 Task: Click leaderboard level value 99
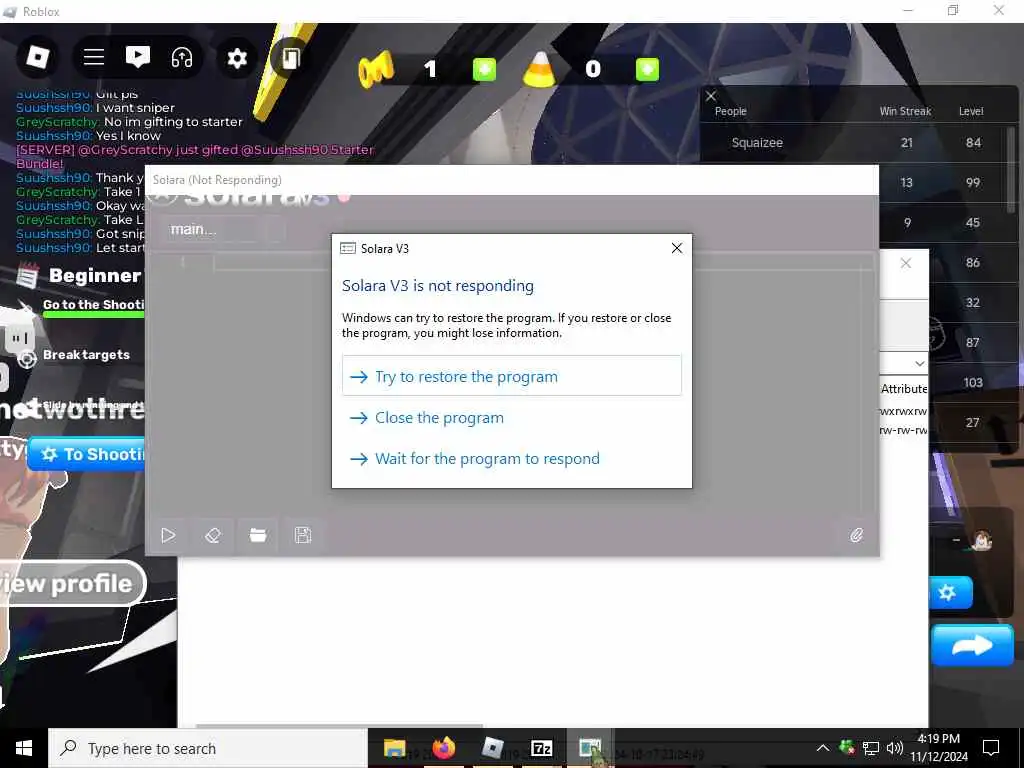click(973, 183)
